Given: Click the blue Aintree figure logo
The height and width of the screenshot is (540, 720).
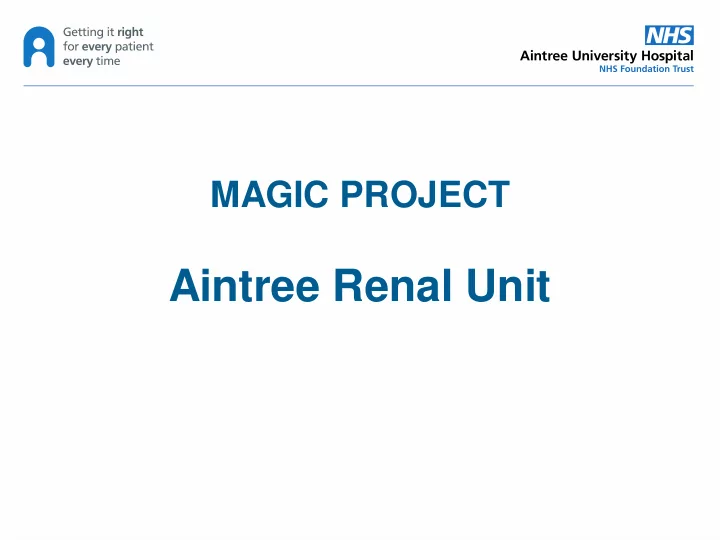Looking at the screenshot, I should (x=39, y=47).
